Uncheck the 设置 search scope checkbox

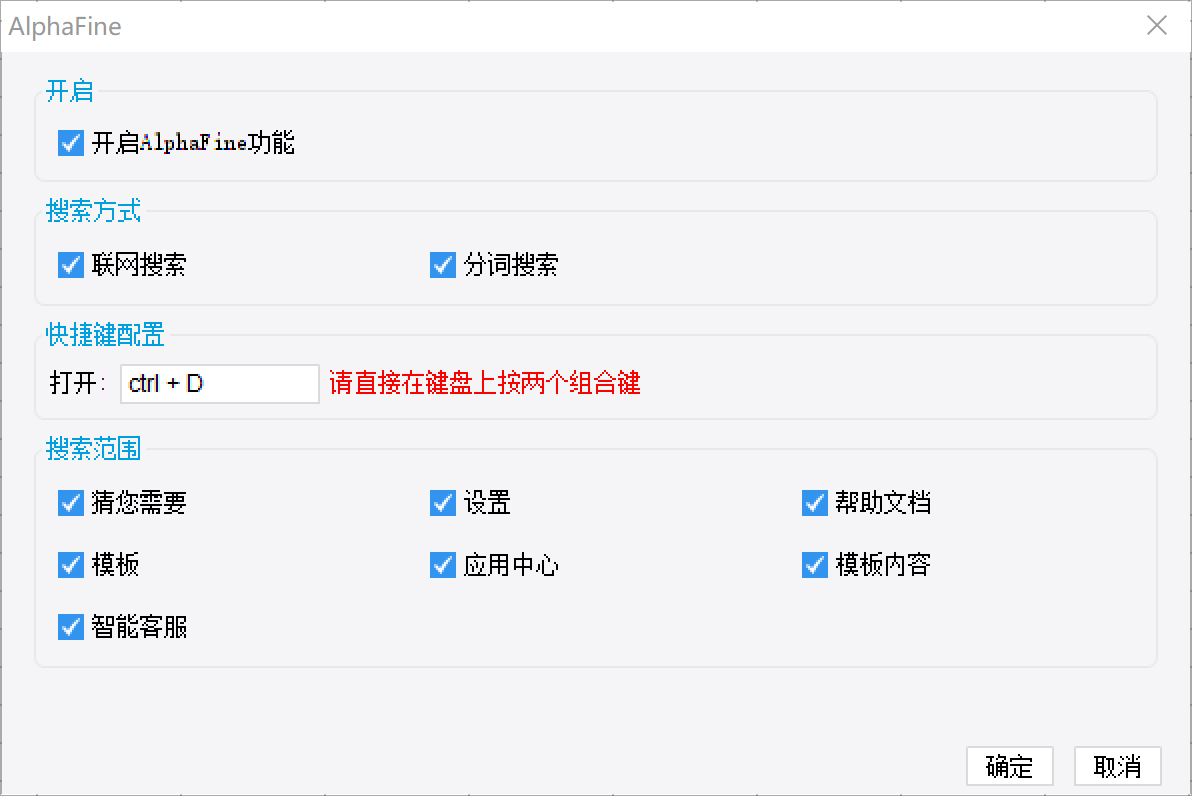click(x=443, y=502)
